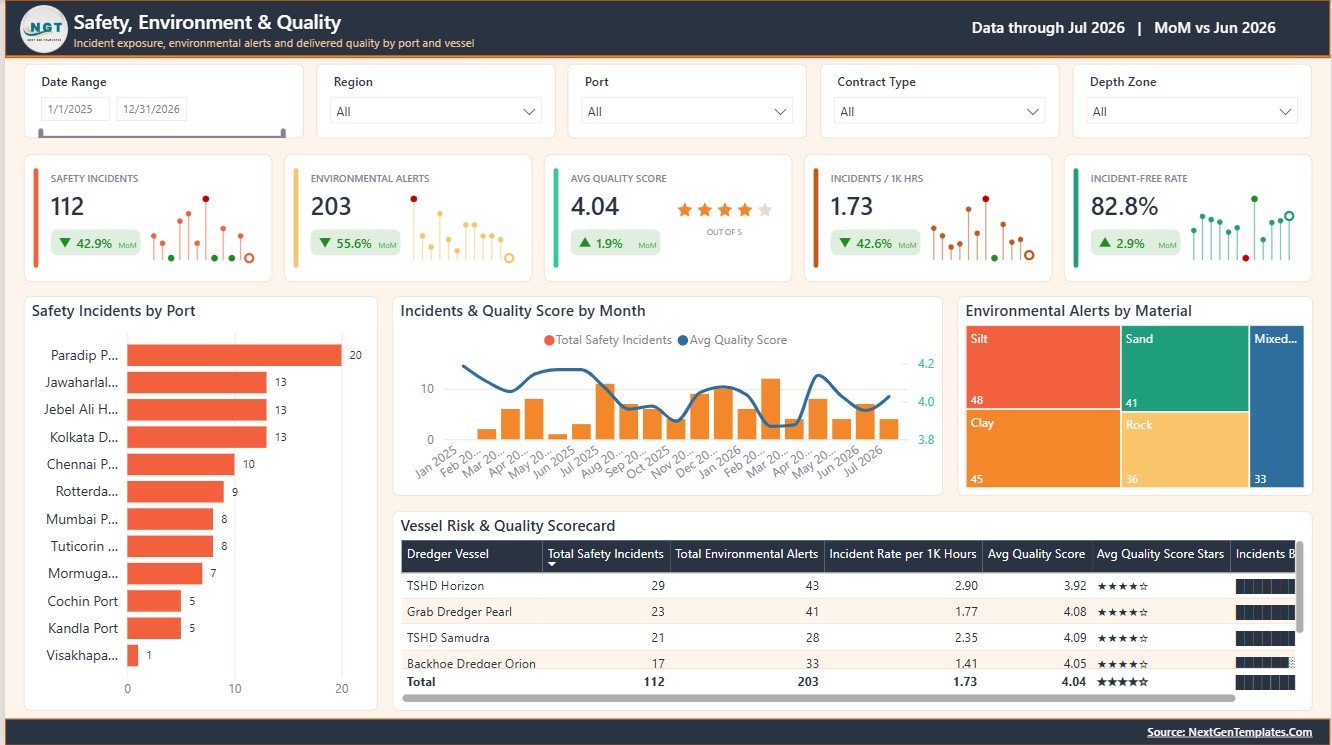Image resolution: width=1332 pixels, height=745 pixels.
Task: Click the start date field 1/1/2025
Action: (75, 109)
